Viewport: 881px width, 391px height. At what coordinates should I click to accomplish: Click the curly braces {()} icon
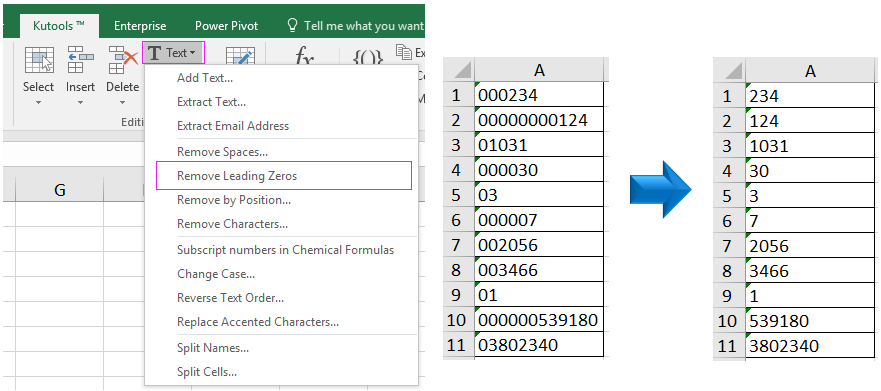pyautogui.click(x=367, y=59)
